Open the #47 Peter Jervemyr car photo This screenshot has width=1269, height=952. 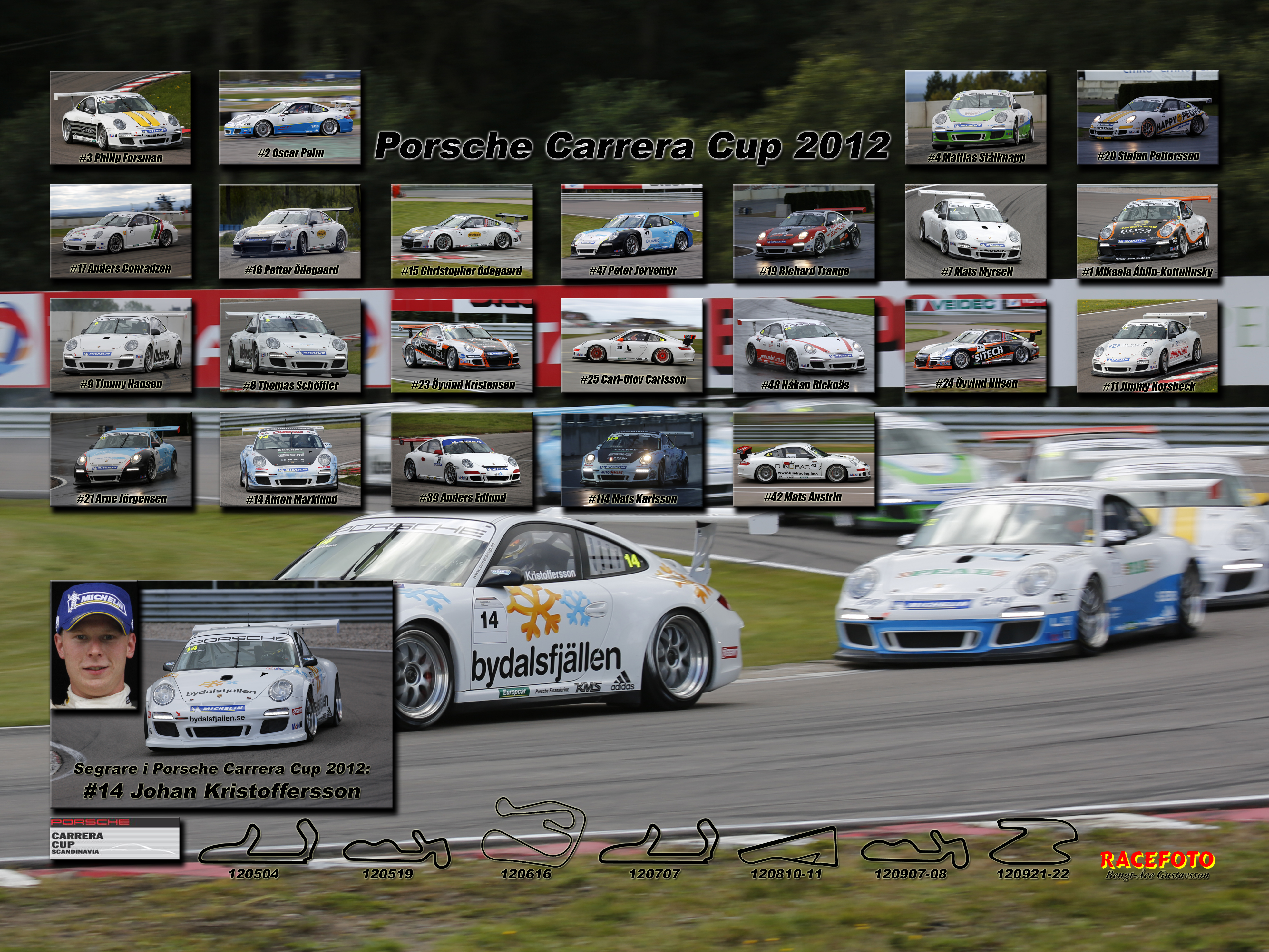[x=632, y=231]
